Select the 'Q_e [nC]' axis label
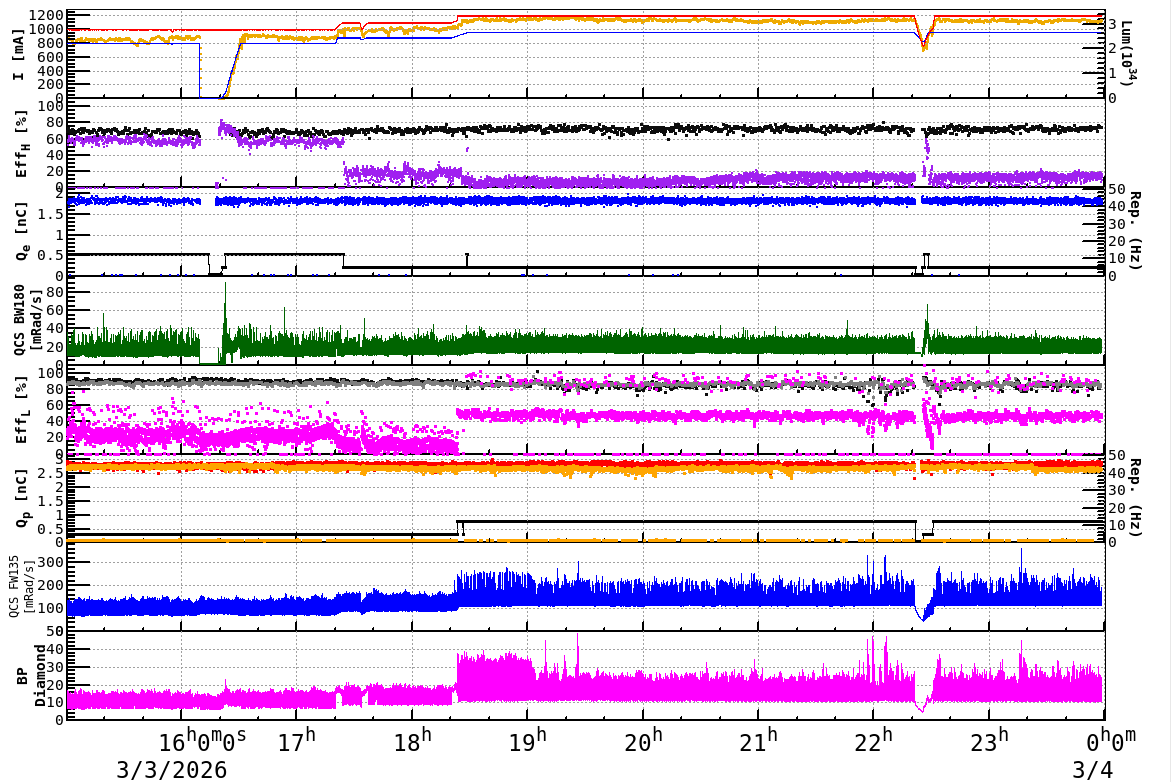Viewport: 1172px width, 782px height. tap(21, 231)
